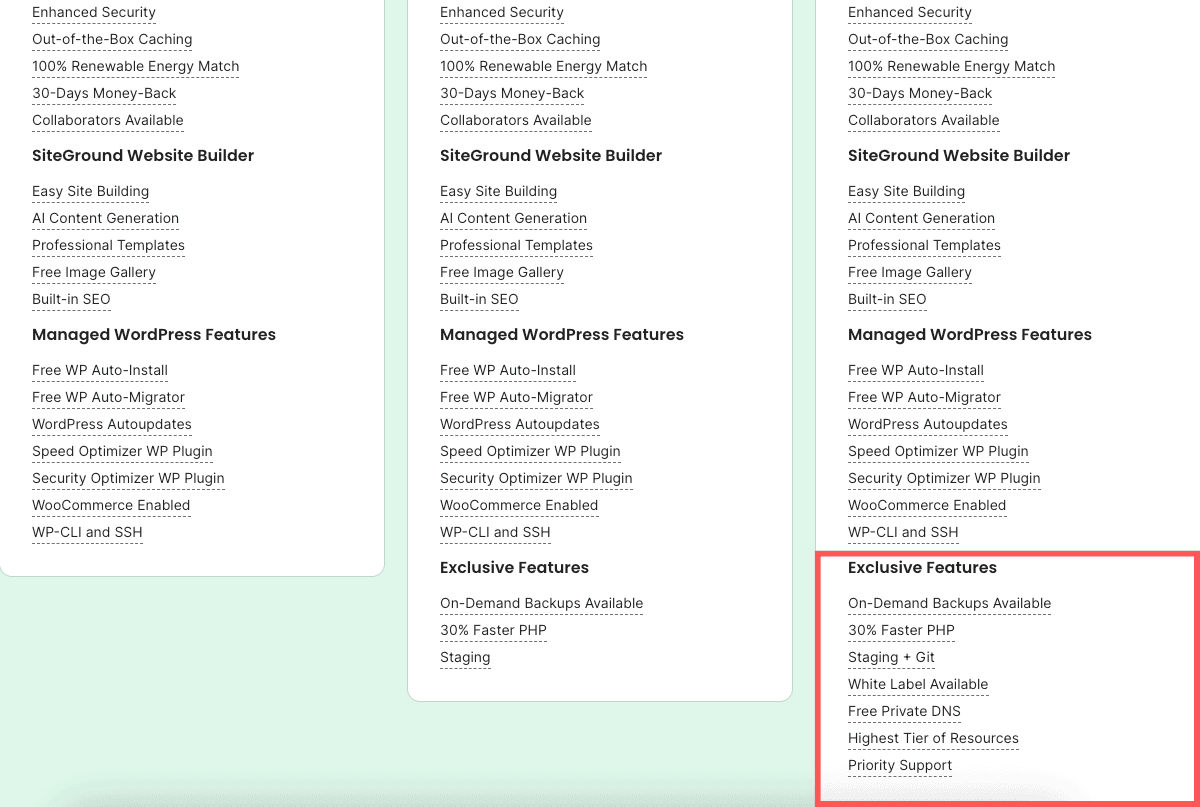Open Free Image Gallery in the left column

tap(94, 273)
